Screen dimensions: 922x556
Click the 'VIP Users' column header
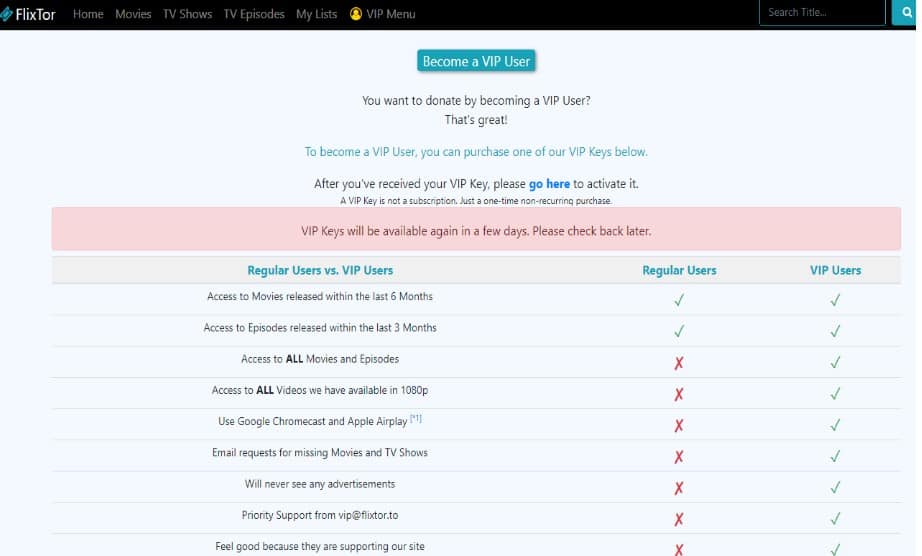(x=835, y=270)
